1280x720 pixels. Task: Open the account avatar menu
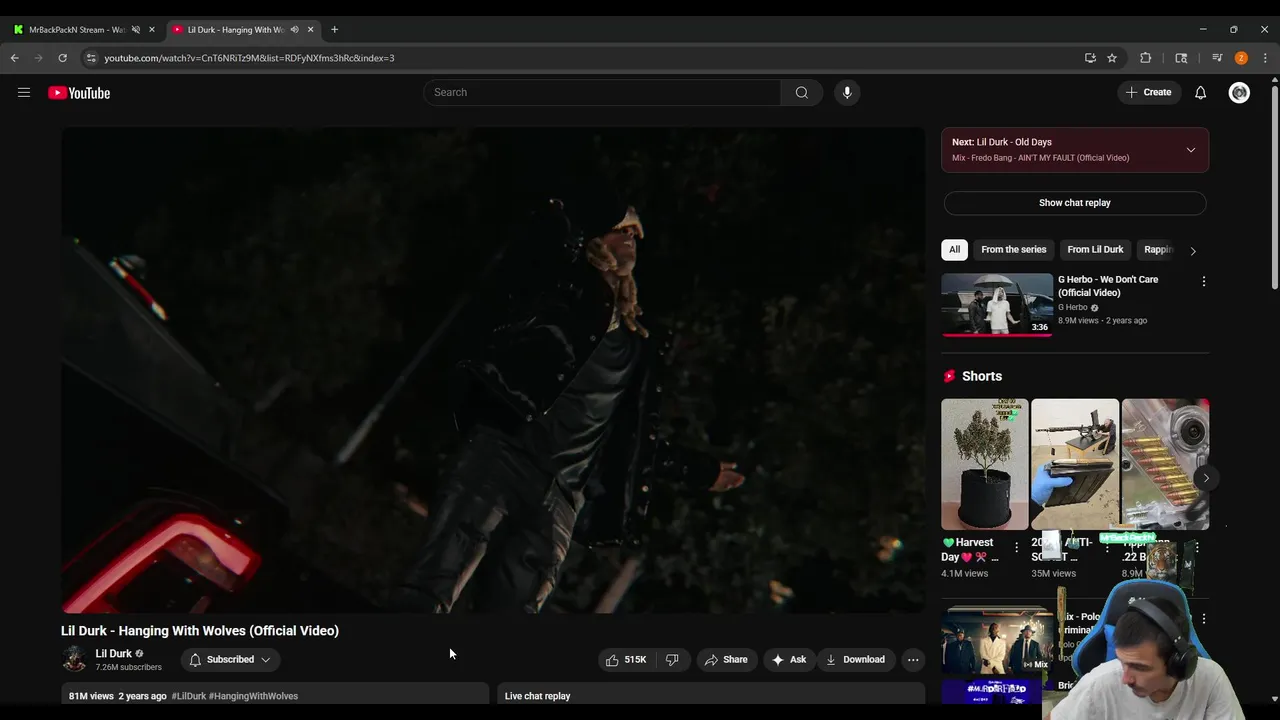tap(1239, 92)
